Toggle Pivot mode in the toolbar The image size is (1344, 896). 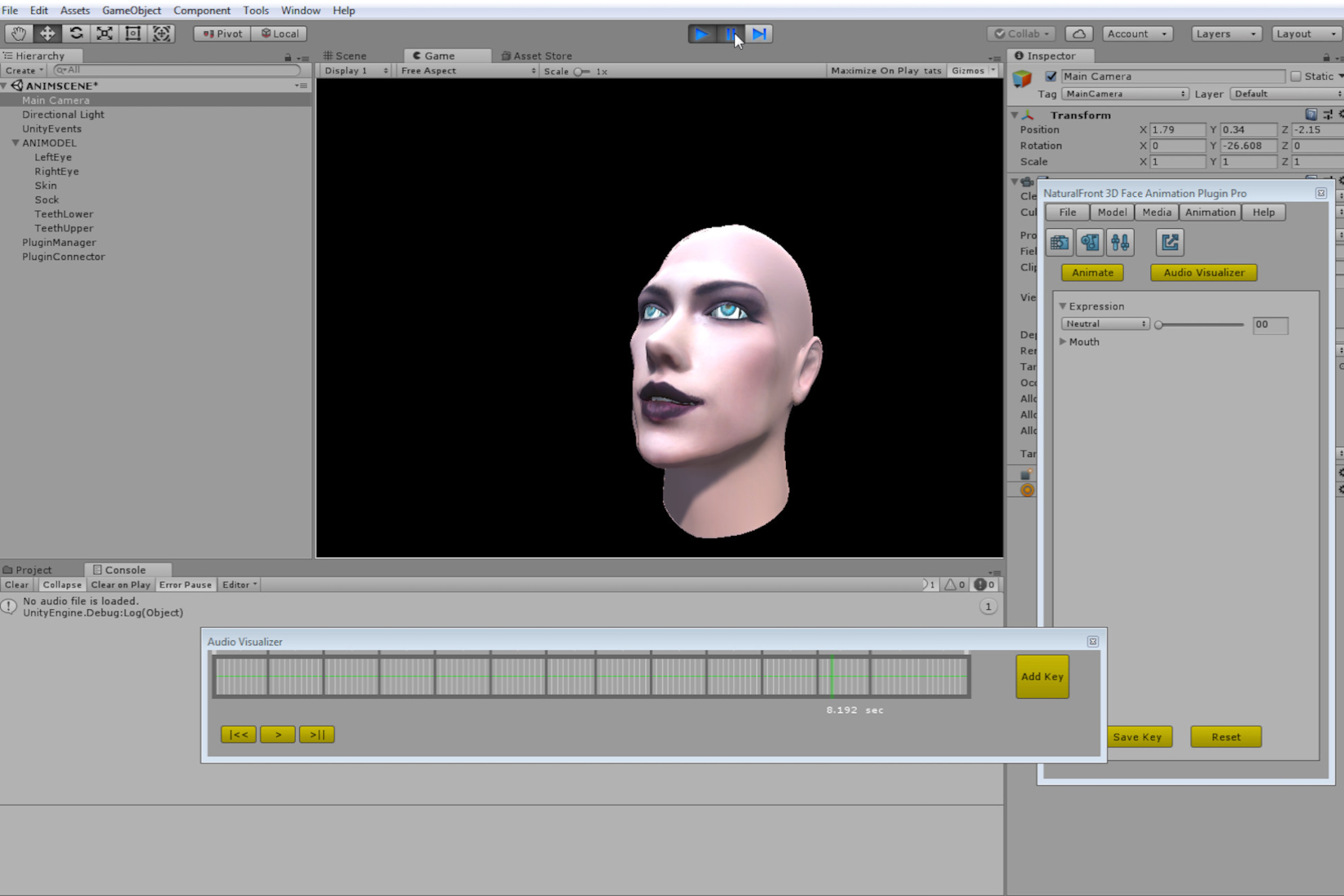point(220,33)
